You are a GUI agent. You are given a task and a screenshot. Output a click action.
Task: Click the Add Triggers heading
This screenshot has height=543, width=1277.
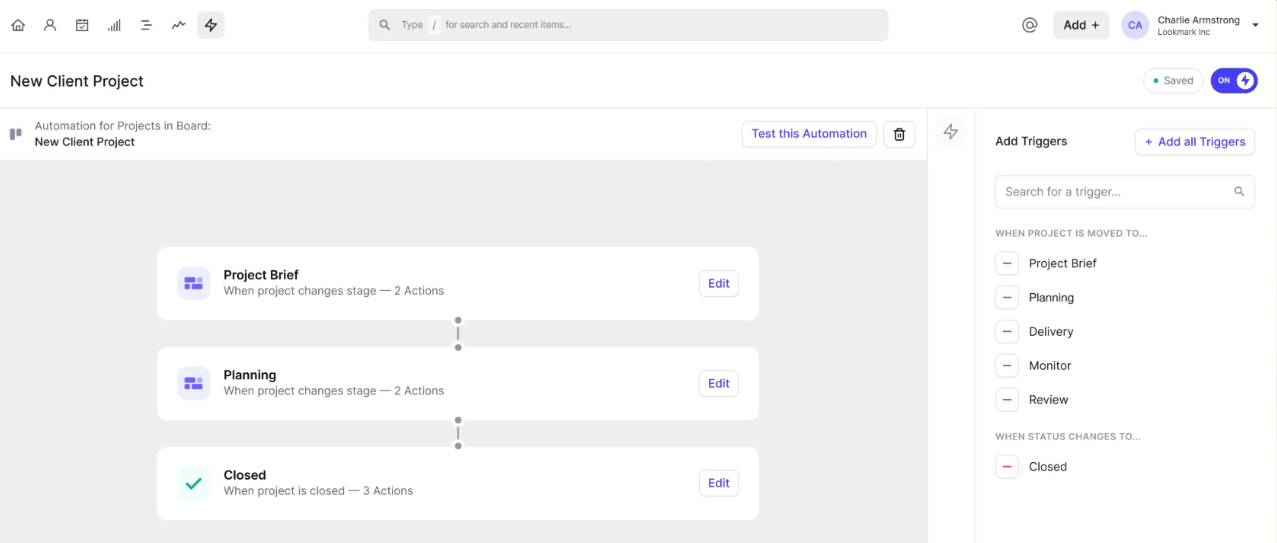[x=1031, y=141]
